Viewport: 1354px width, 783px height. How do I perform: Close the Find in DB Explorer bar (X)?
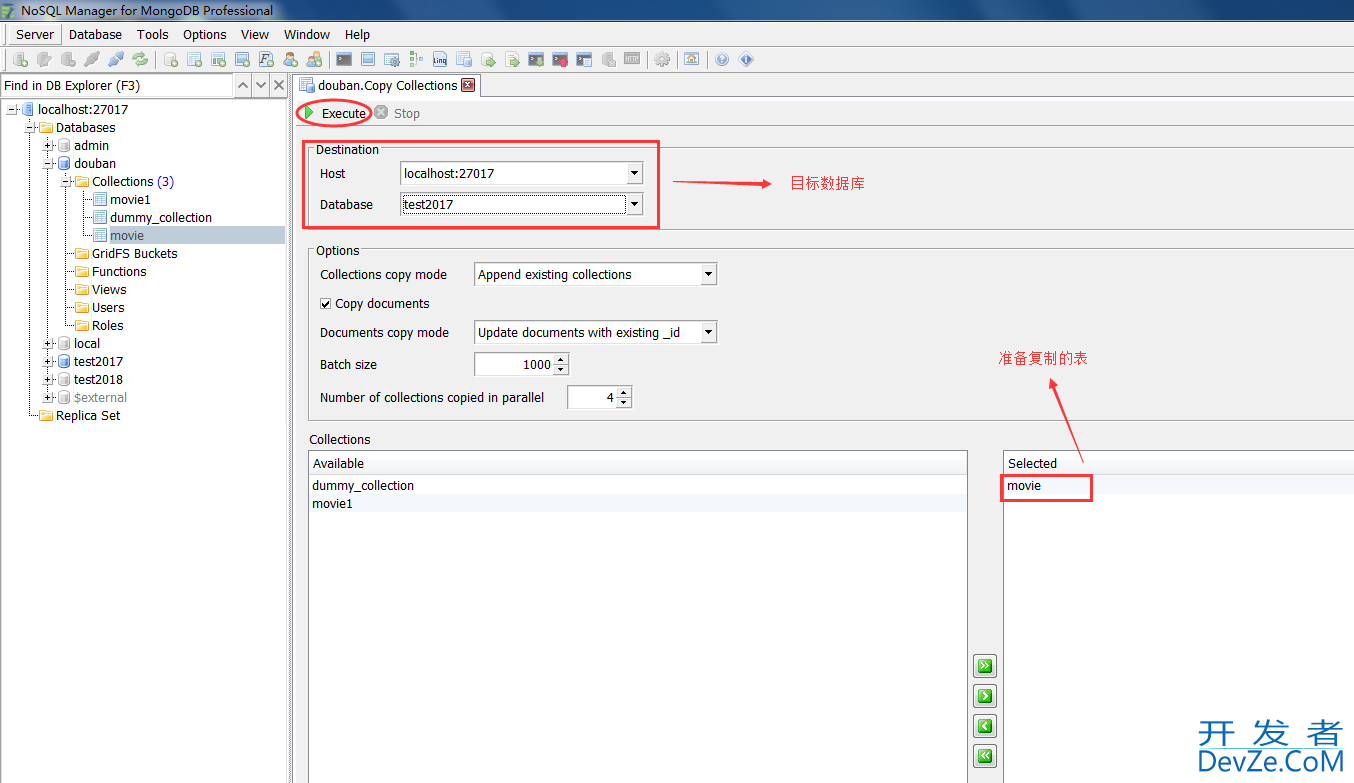click(x=279, y=86)
